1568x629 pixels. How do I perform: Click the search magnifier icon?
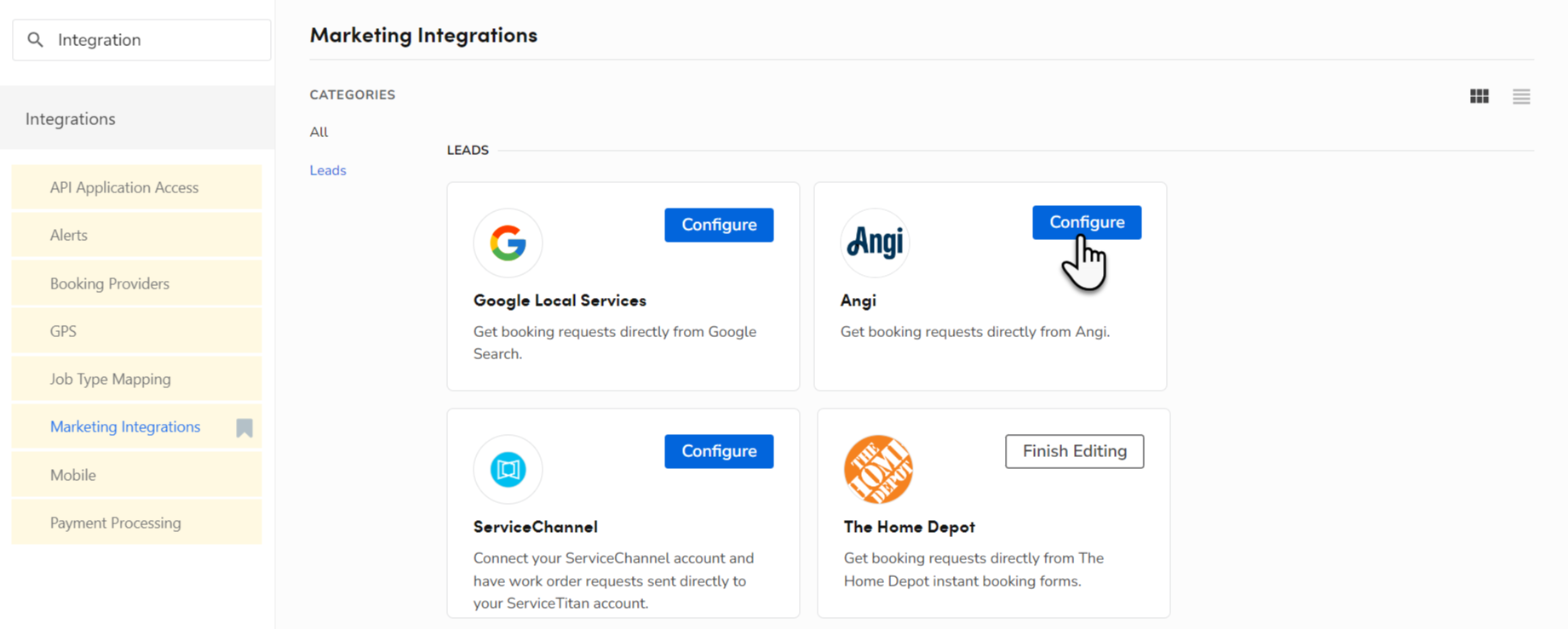[35, 40]
